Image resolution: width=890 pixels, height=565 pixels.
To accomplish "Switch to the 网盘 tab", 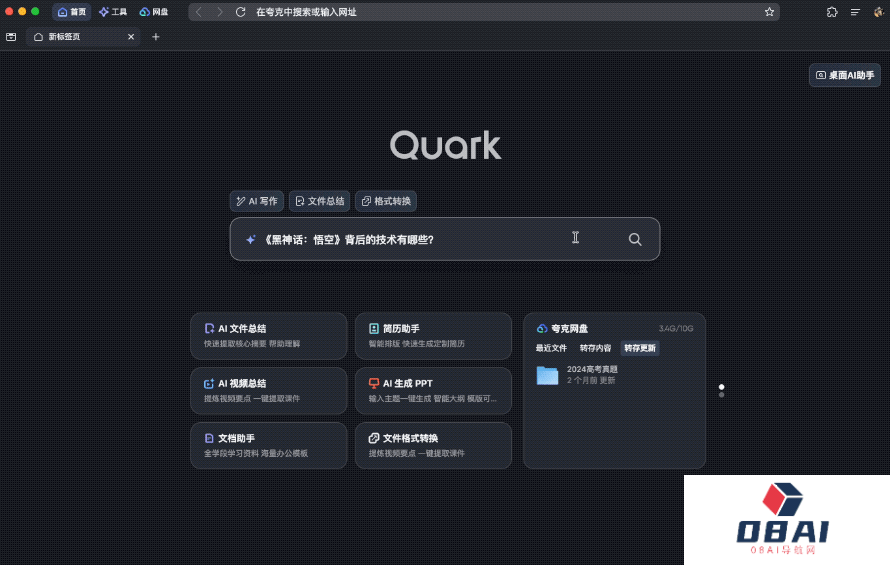I will click(154, 12).
